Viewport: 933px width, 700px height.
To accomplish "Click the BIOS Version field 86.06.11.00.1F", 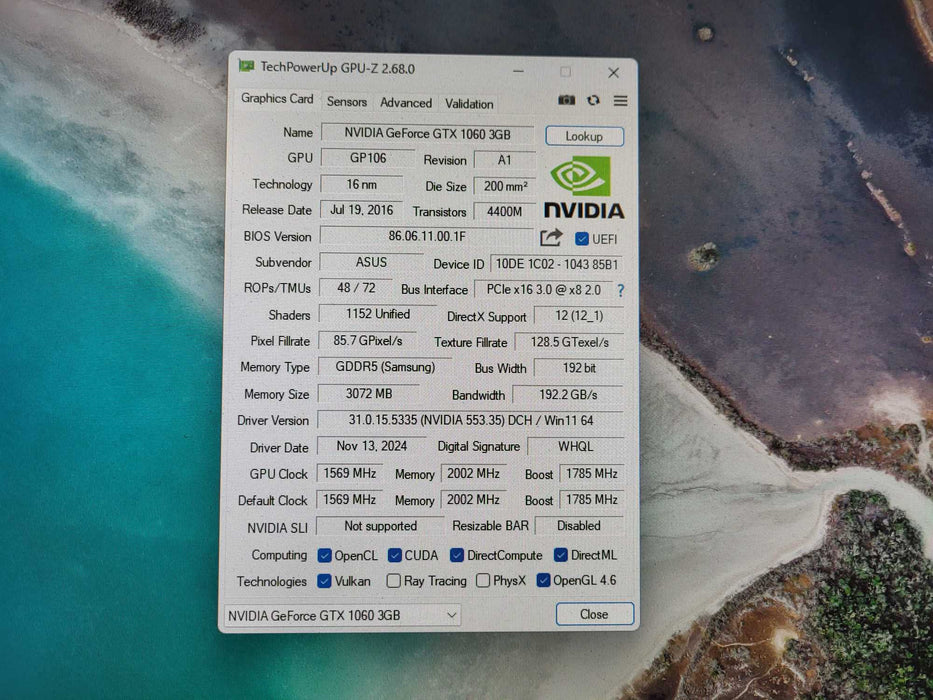I will pos(427,236).
